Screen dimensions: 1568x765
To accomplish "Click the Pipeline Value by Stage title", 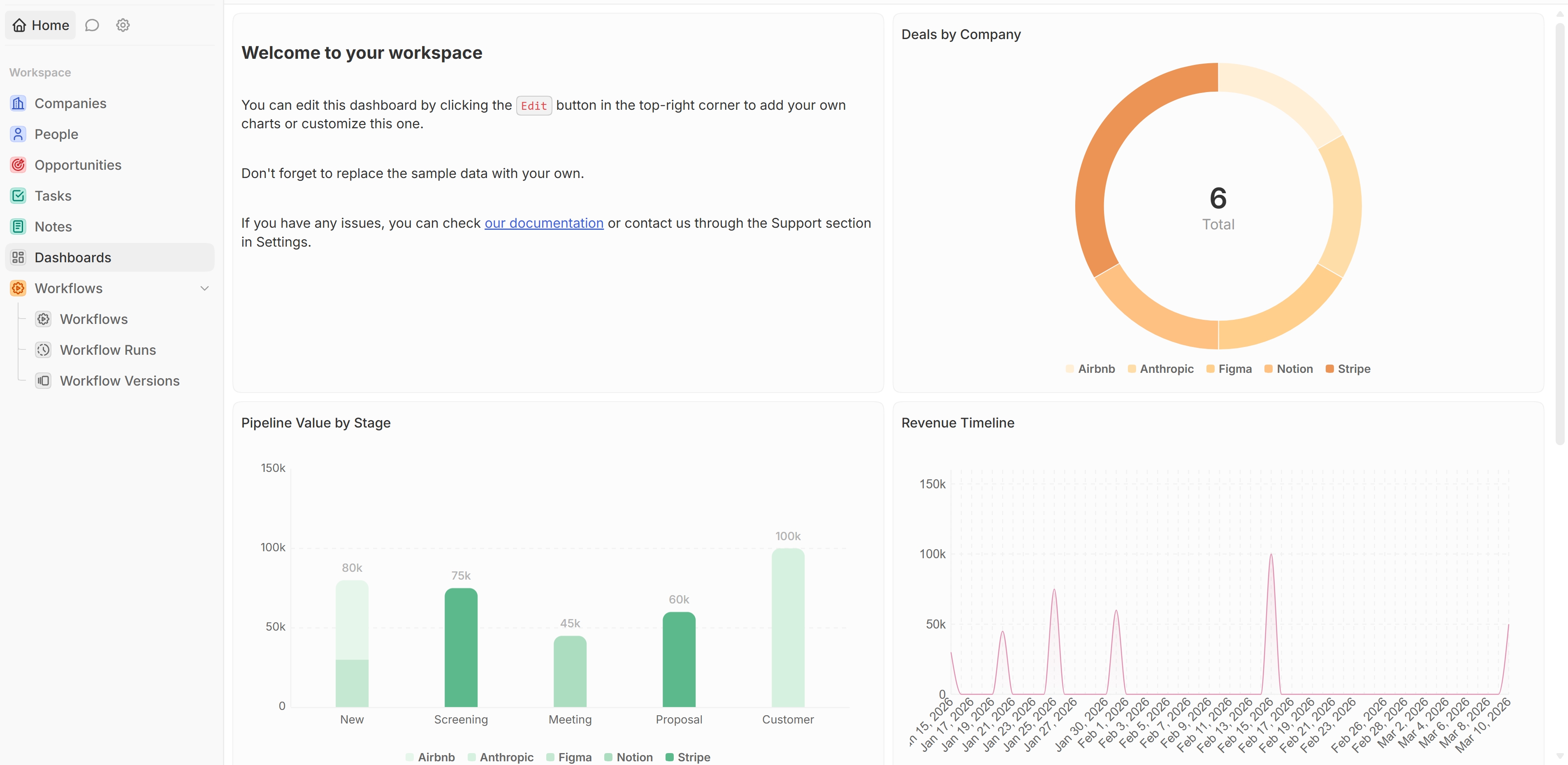I will pos(316,423).
